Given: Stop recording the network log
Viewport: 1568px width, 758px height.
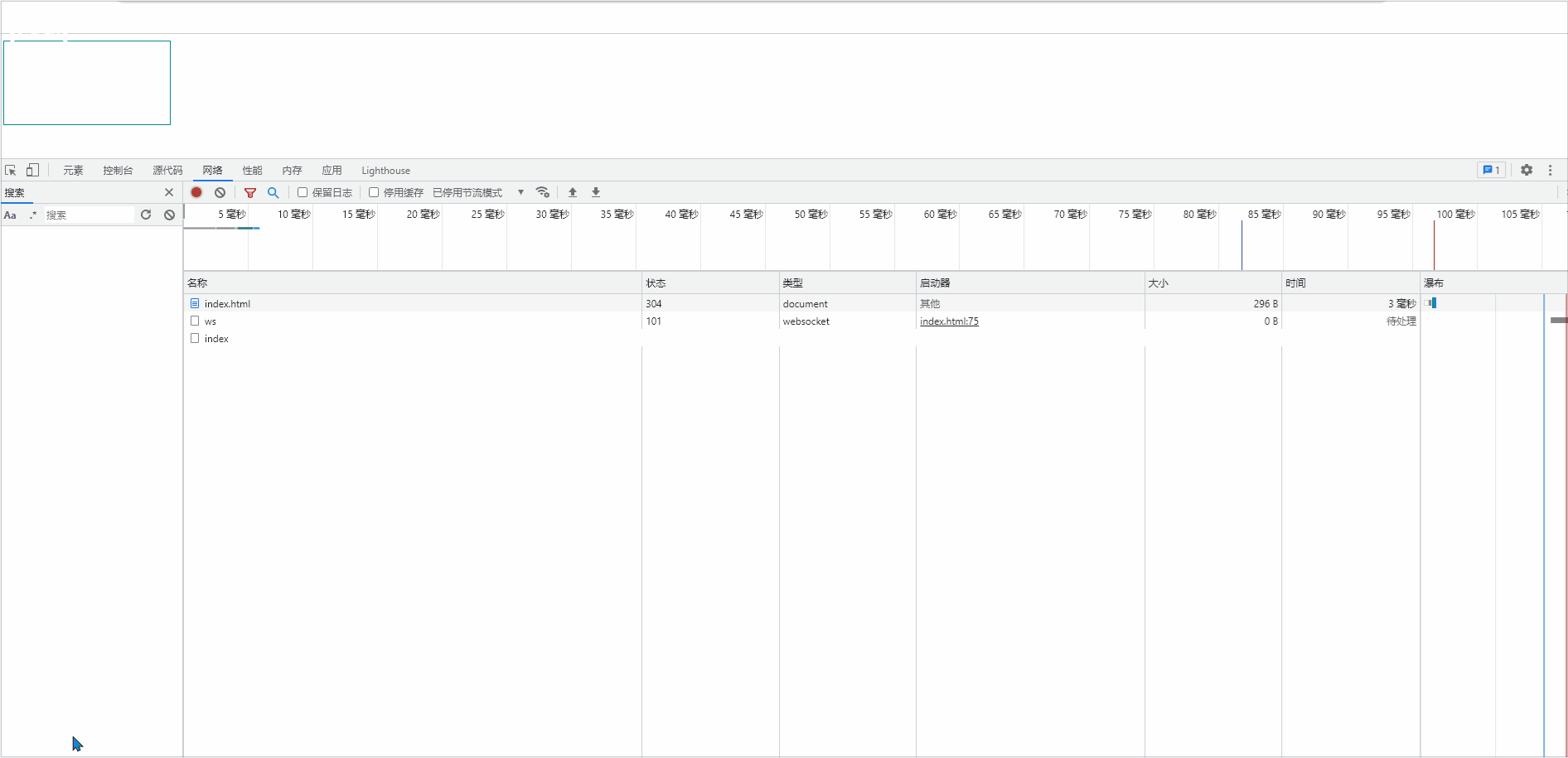Looking at the screenshot, I should pyautogui.click(x=196, y=192).
